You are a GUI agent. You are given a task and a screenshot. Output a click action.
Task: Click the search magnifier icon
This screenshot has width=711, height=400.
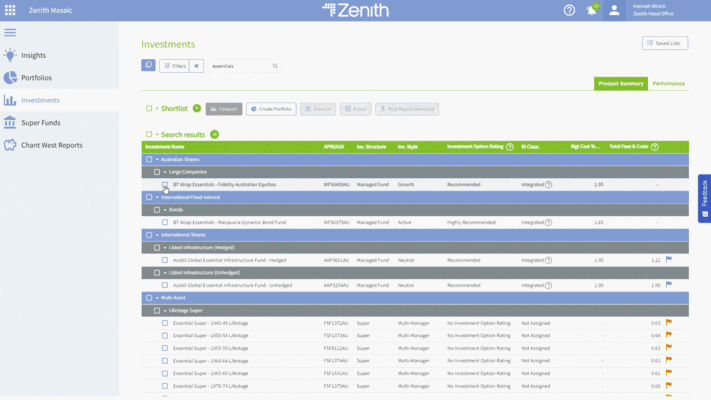click(x=274, y=66)
